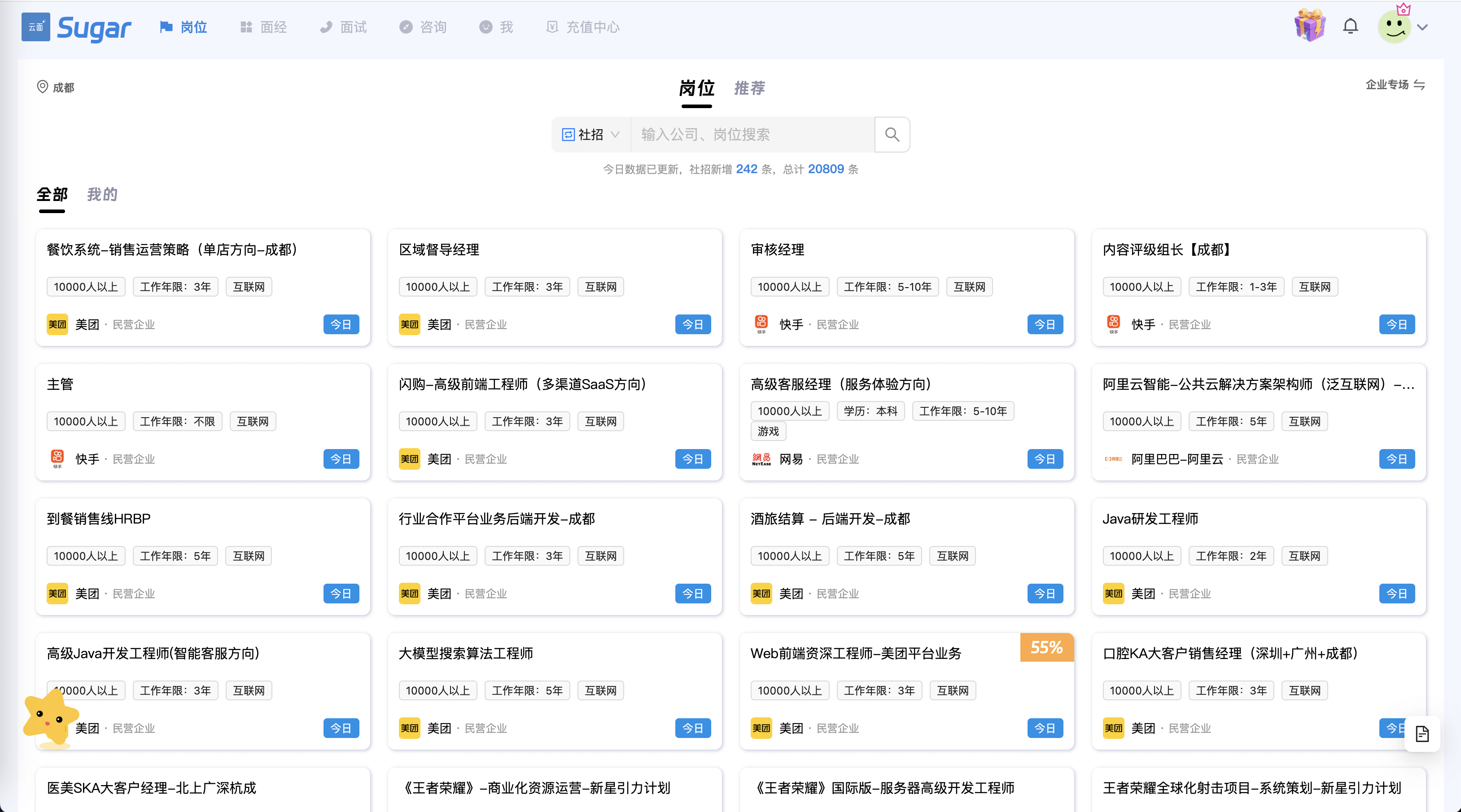Open 审核经理 job title

[x=777, y=249]
